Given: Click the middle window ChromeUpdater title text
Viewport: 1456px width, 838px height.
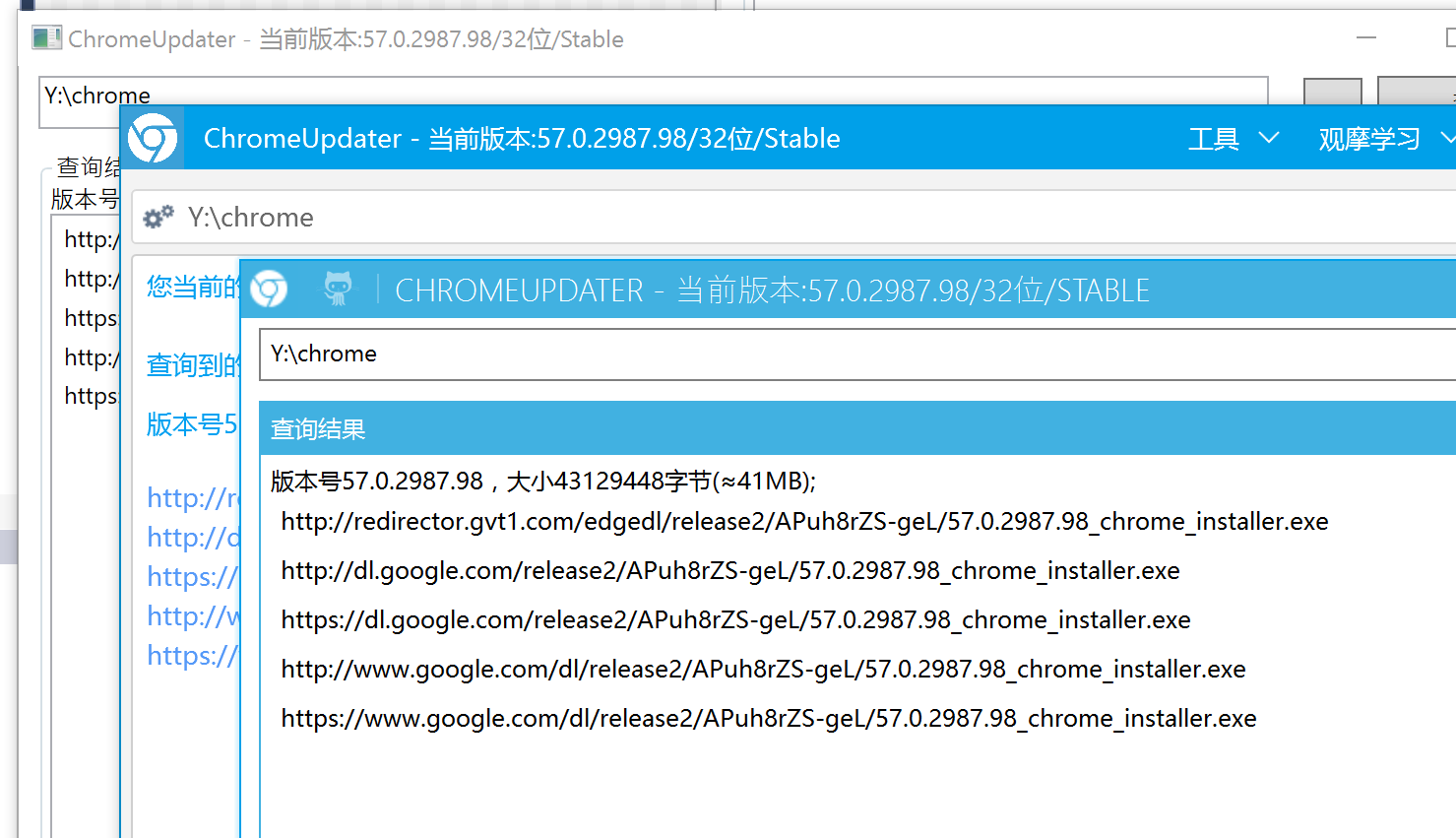Looking at the screenshot, I should point(522,139).
